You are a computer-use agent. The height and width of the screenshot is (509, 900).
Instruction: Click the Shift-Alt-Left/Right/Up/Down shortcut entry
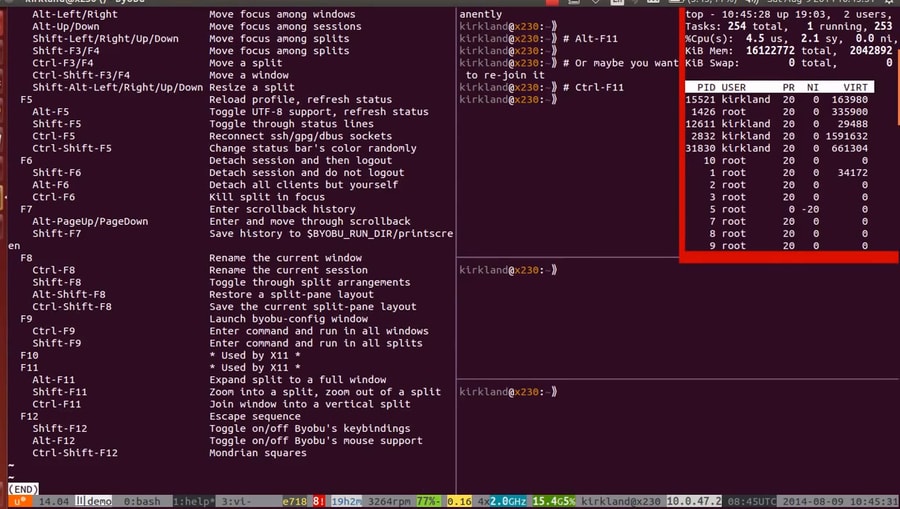pos(118,87)
